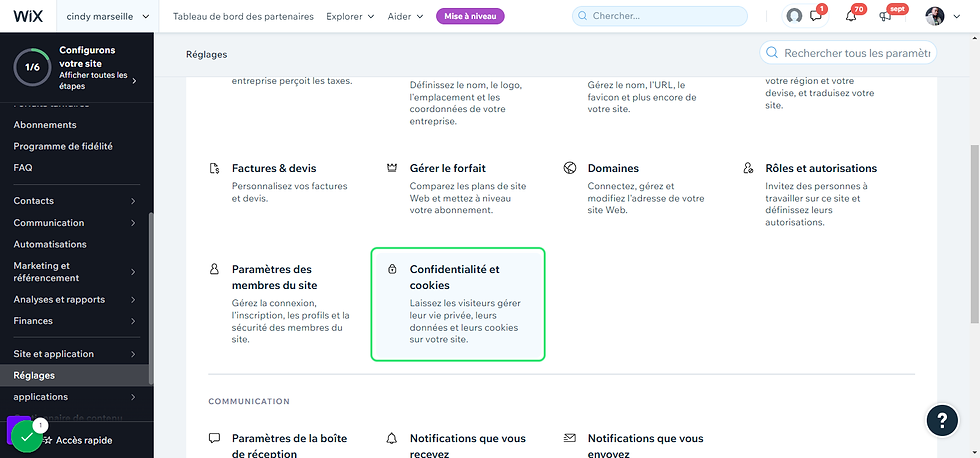Open the Explorer dropdown menu
This screenshot has height=458, width=980.
pos(350,16)
